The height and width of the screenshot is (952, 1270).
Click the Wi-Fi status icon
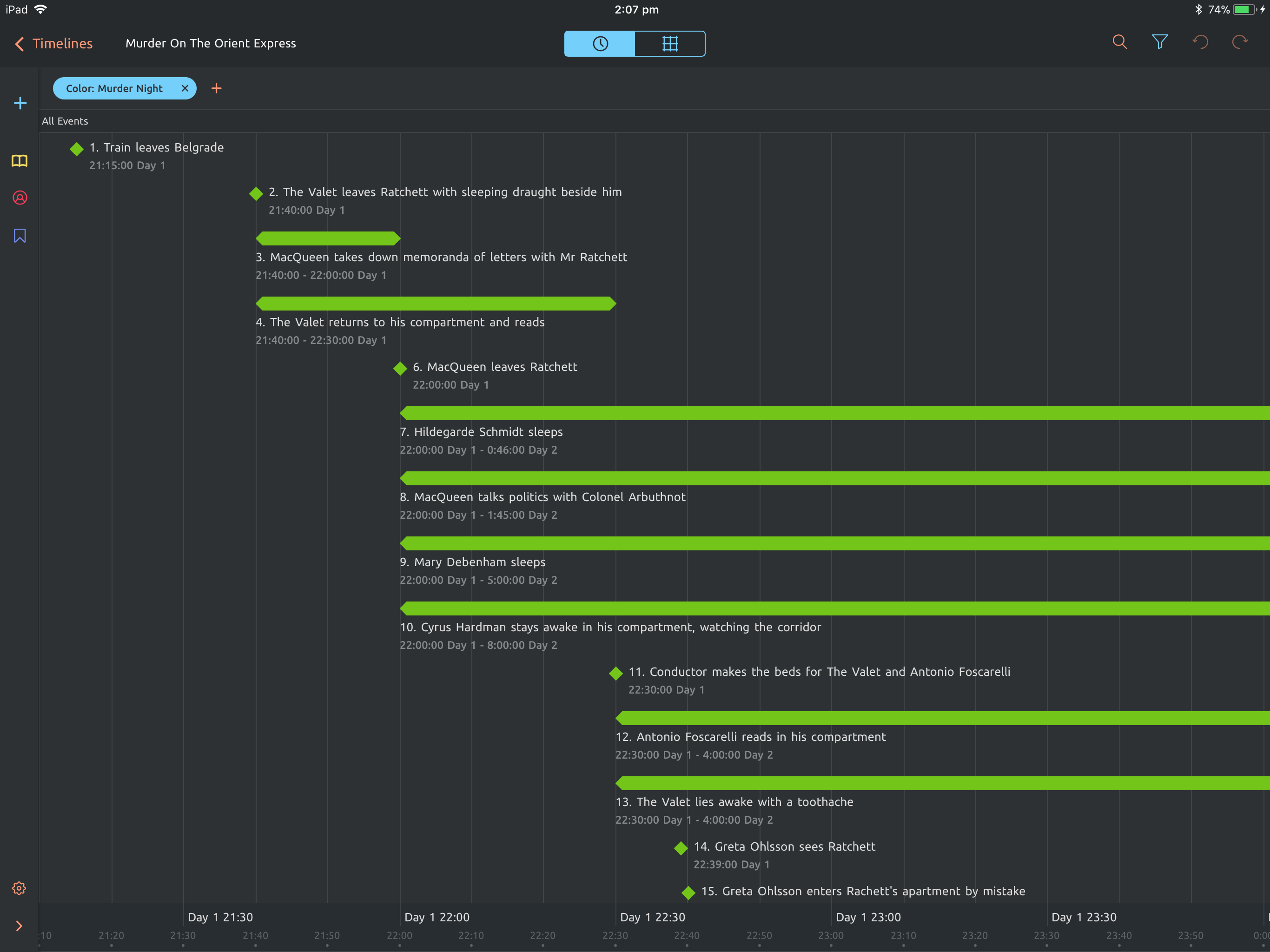pos(40,9)
